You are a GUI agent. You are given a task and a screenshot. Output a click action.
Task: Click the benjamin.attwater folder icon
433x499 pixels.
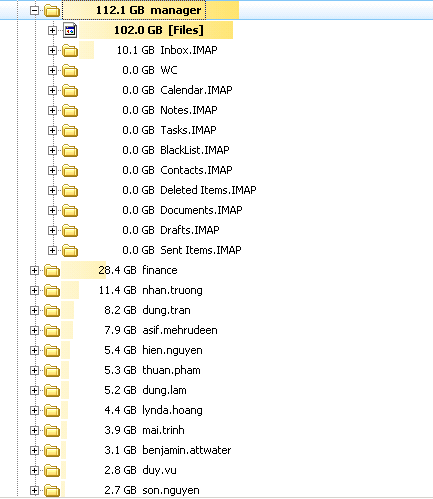pos(52,451)
